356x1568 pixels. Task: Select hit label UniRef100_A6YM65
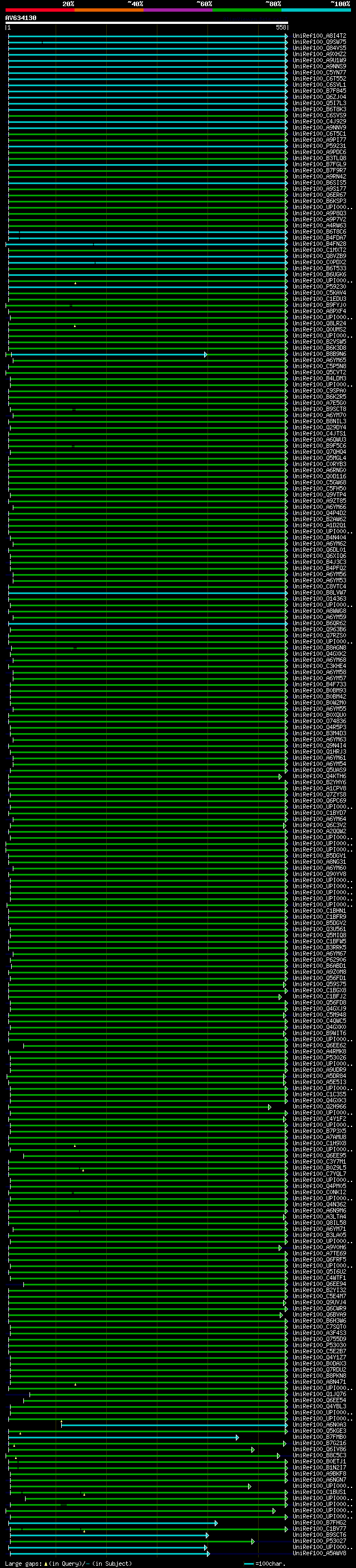tap(319, 360)
